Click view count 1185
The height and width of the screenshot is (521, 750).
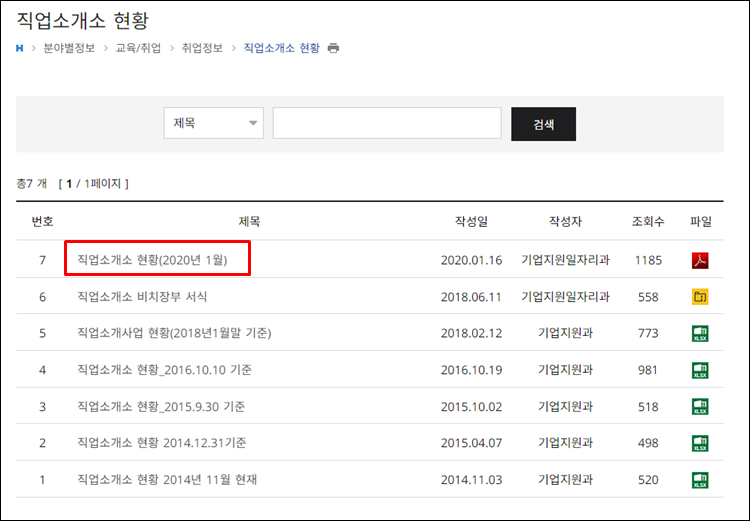pyautogui.click(x=648, y=260)
